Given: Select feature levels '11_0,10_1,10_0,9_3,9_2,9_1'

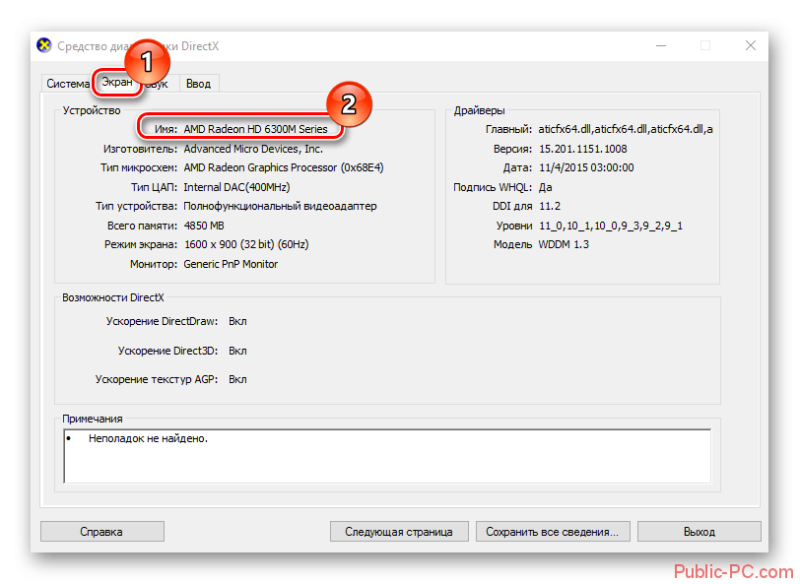Looking at the screenshot, I should (611, 226).
